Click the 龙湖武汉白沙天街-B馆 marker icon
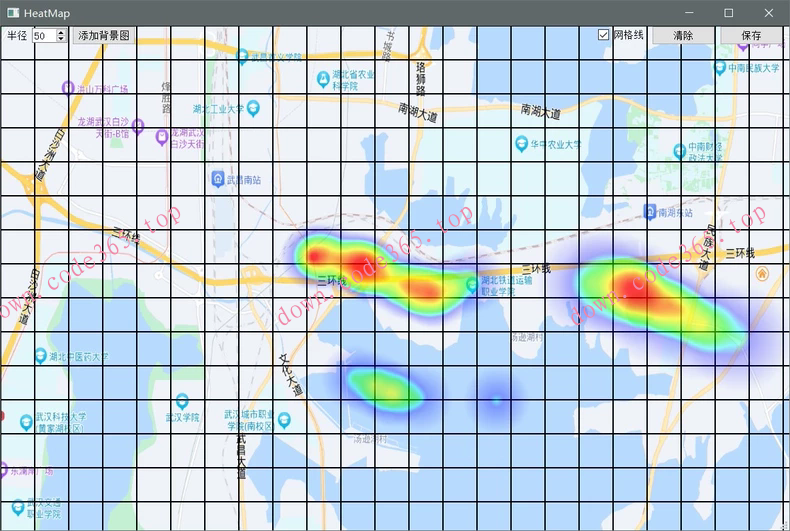The width and height of the screenshot is (790, 531). [x=138, y=126]
